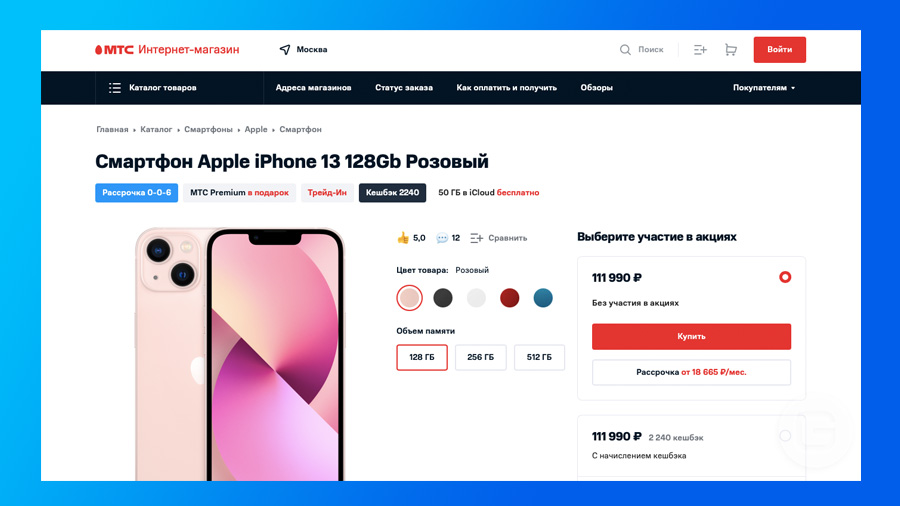
Task: Open Статус заказа menu item
Action: pyautogui.click(x=404, y=88)
